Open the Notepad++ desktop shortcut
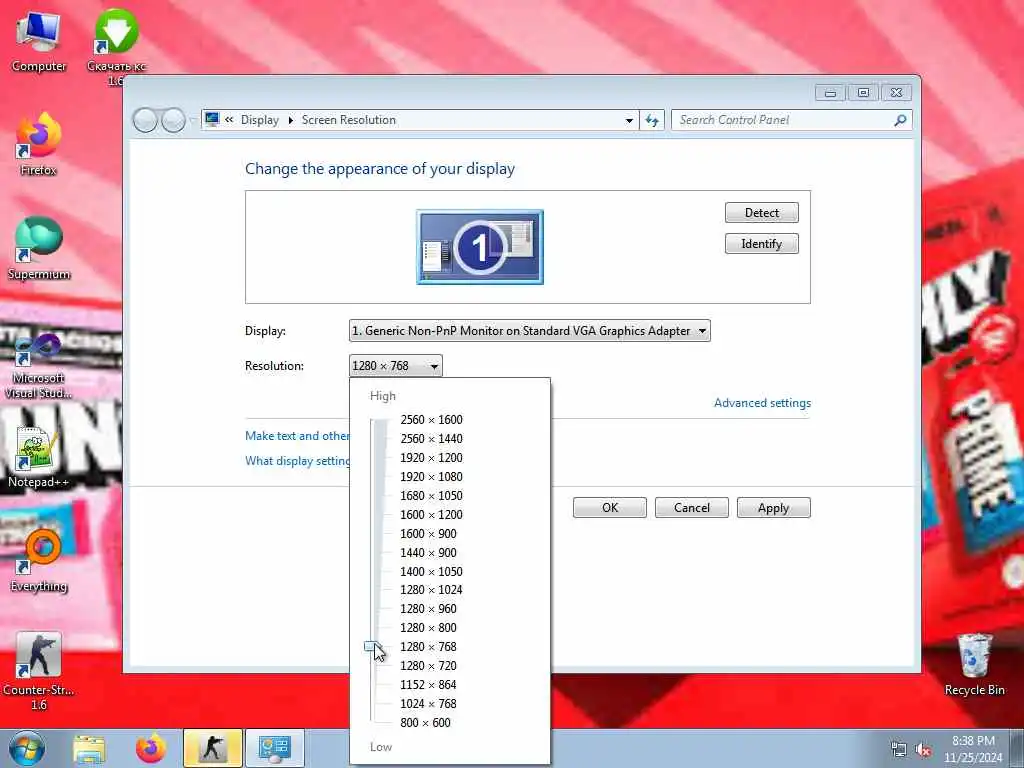Viewport: 1024px width, 768px height. click(39, 457)
